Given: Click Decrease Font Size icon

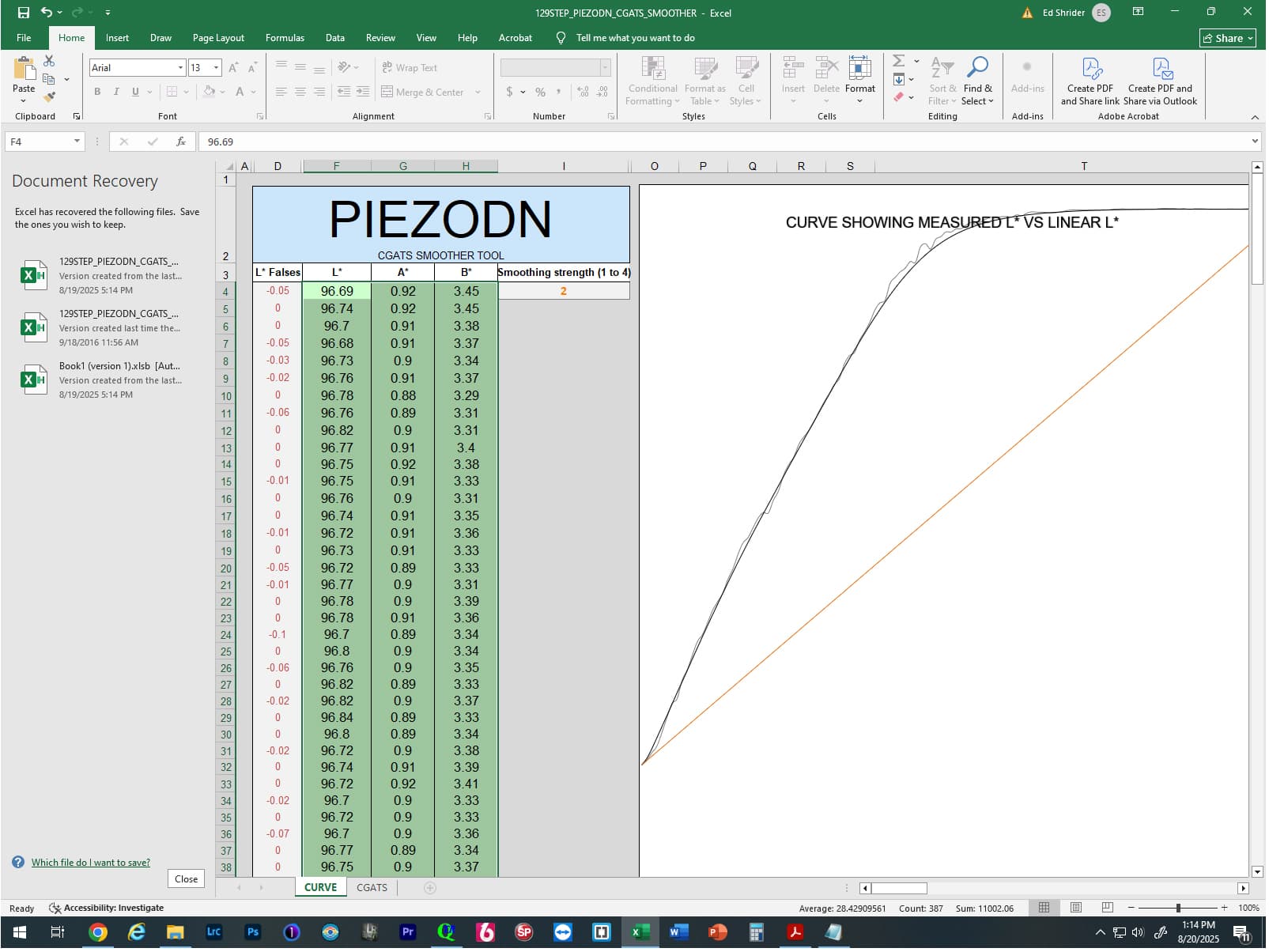Looking at the screenshot, I should tap(252, 68).
